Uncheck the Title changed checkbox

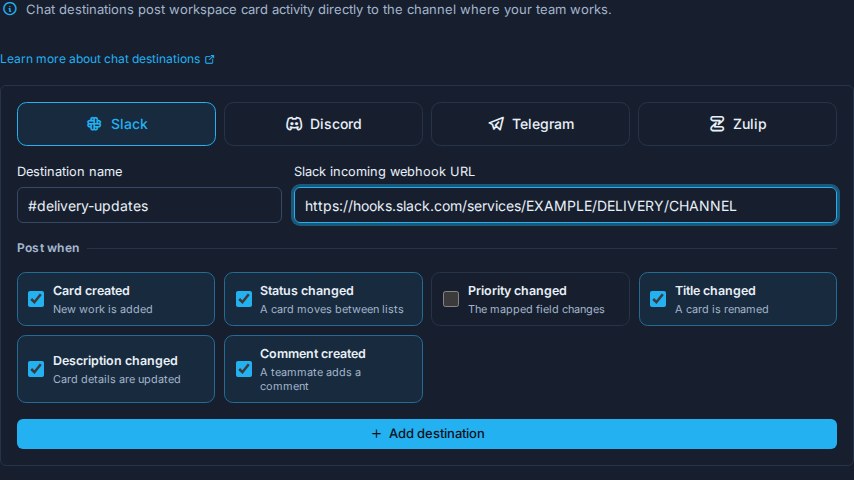(658, 299)
